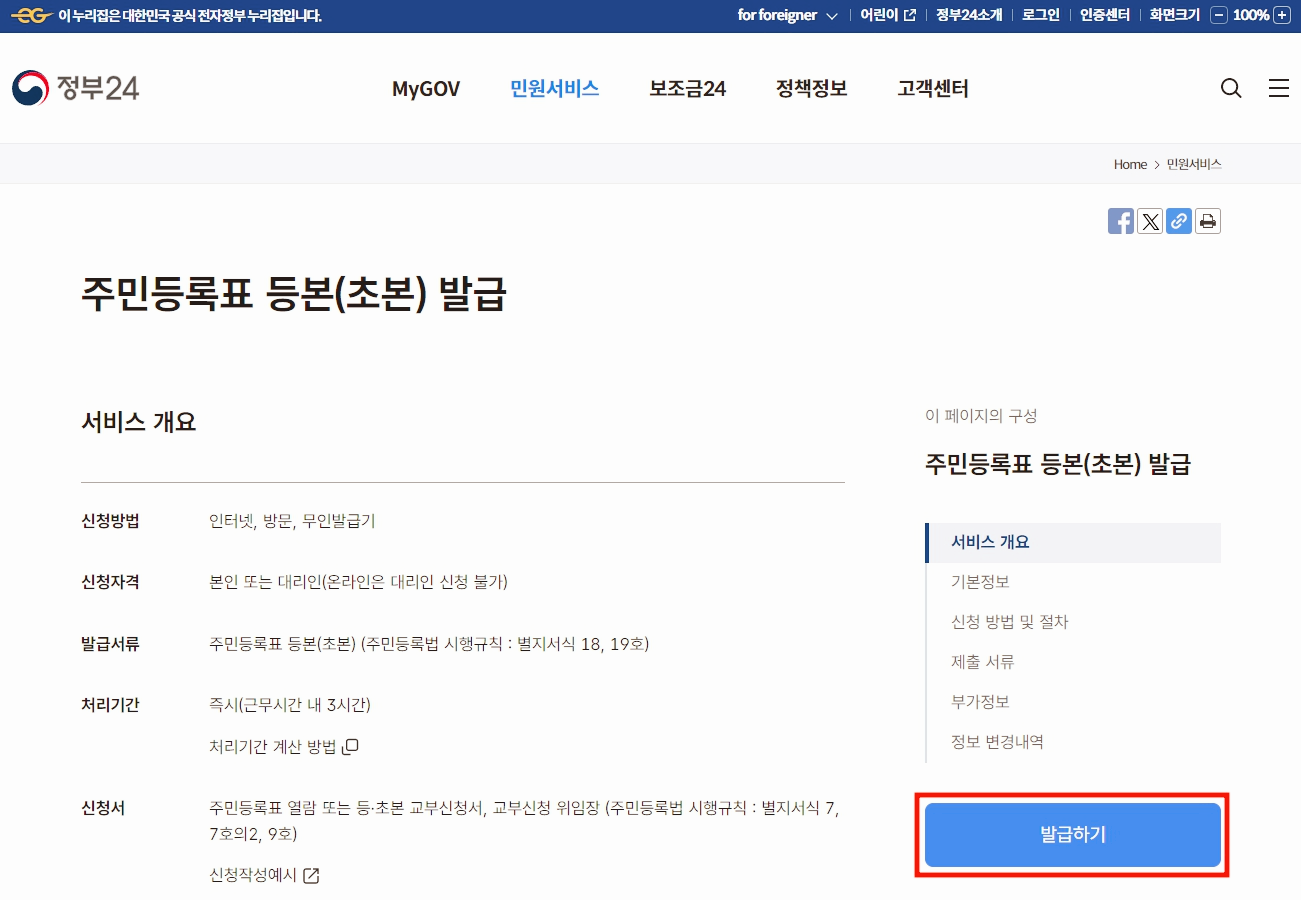Click the 정부24 logo
Image resolution: width=1301 pixels, height=900 pixels.
coord(75,88)
